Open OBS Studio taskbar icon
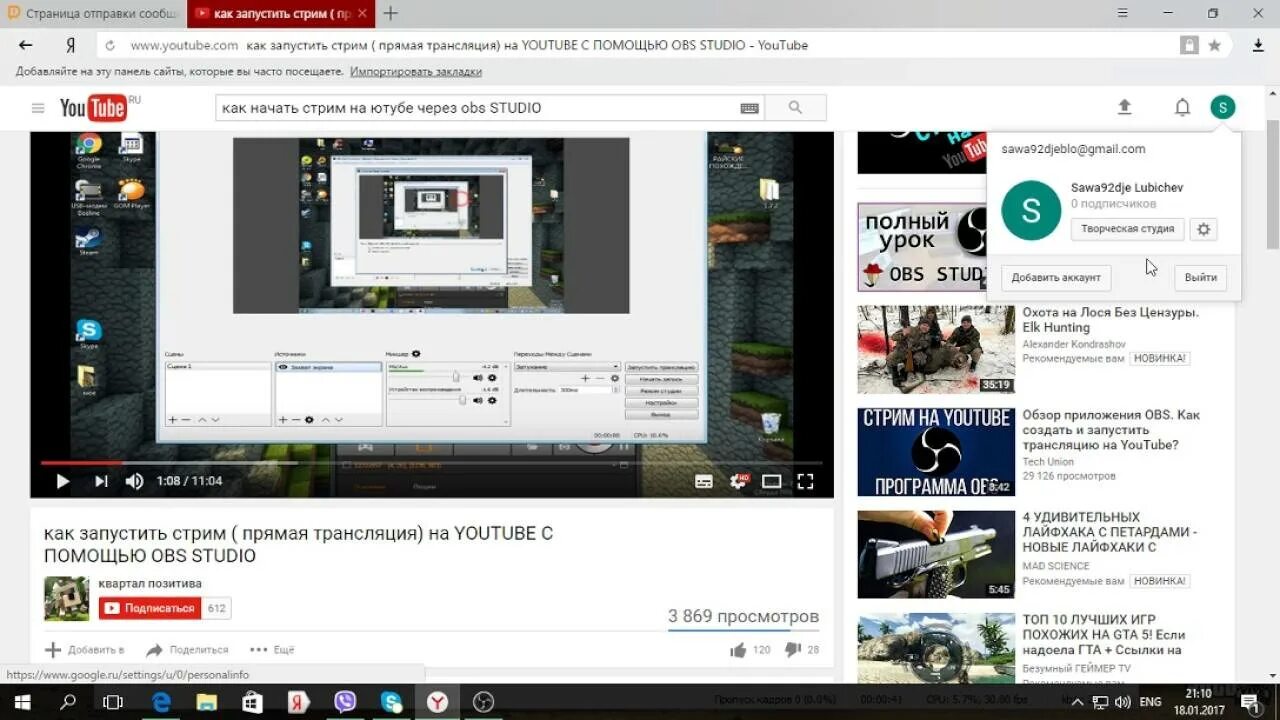 click(x=484, y=702)
